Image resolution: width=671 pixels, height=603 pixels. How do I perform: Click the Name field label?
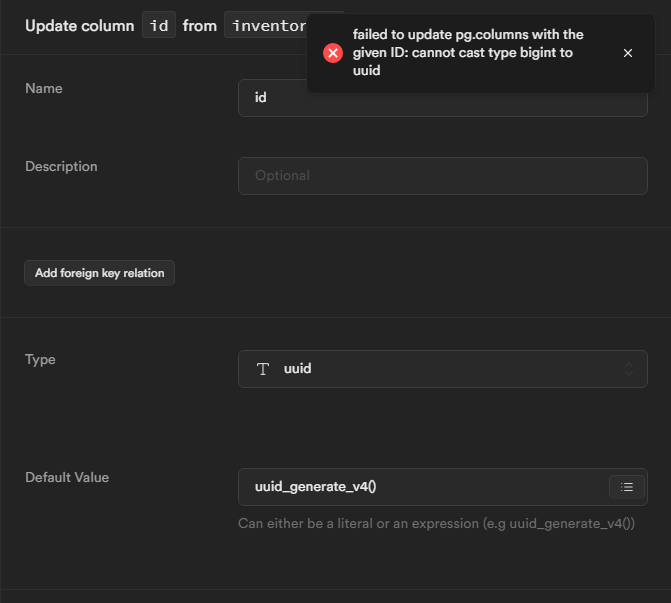coord(44,88)
